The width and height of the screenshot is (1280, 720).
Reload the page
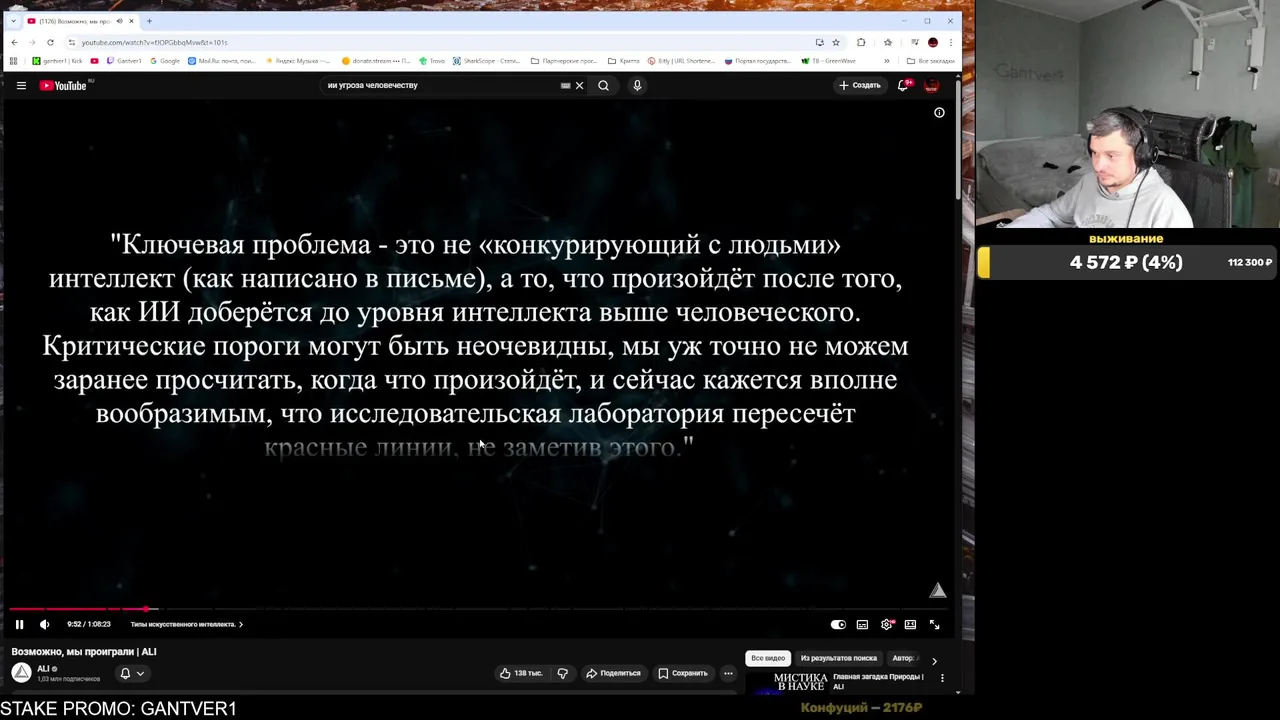coord(50,42)
